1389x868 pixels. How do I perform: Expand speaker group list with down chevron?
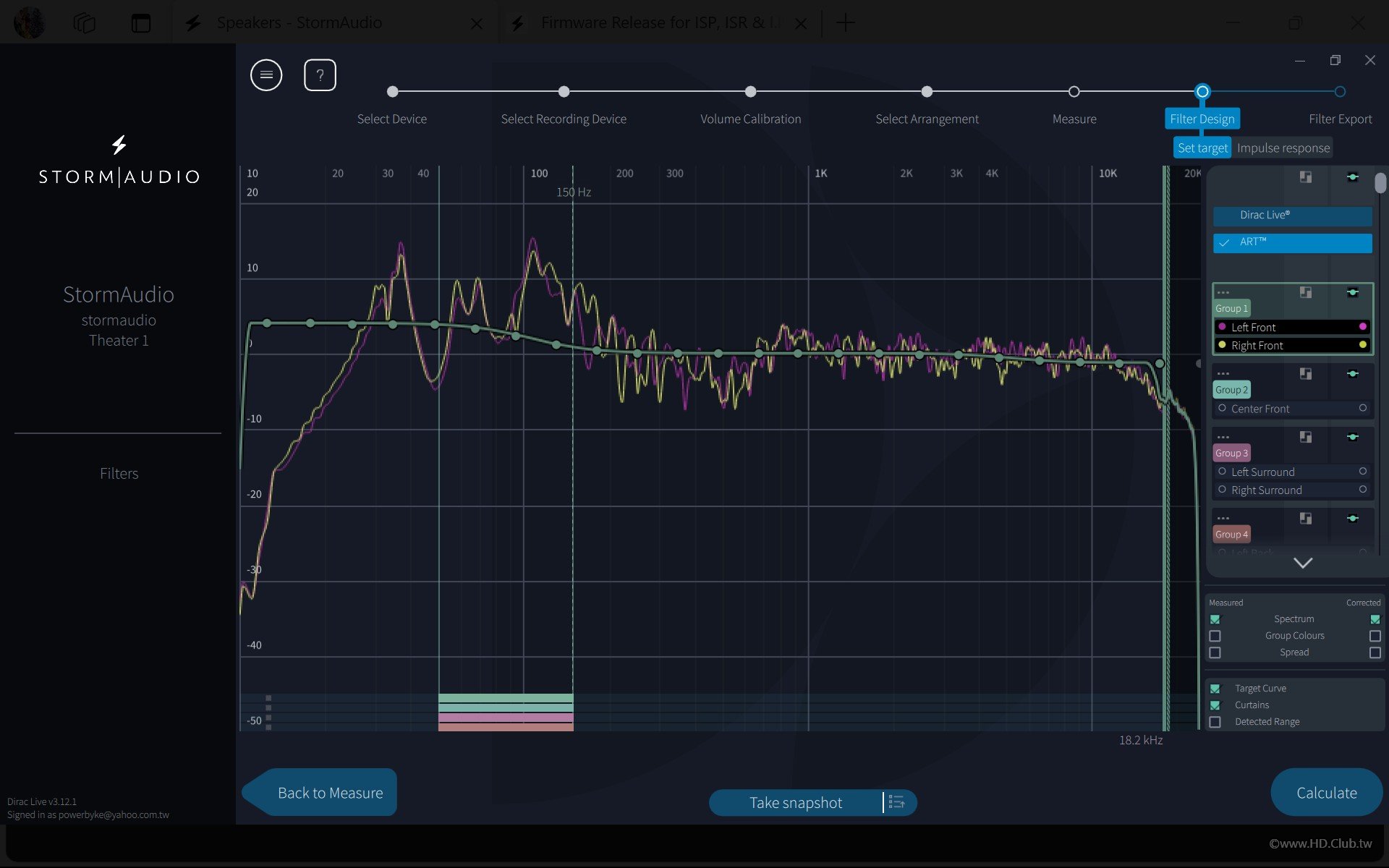coord(1303,563)
